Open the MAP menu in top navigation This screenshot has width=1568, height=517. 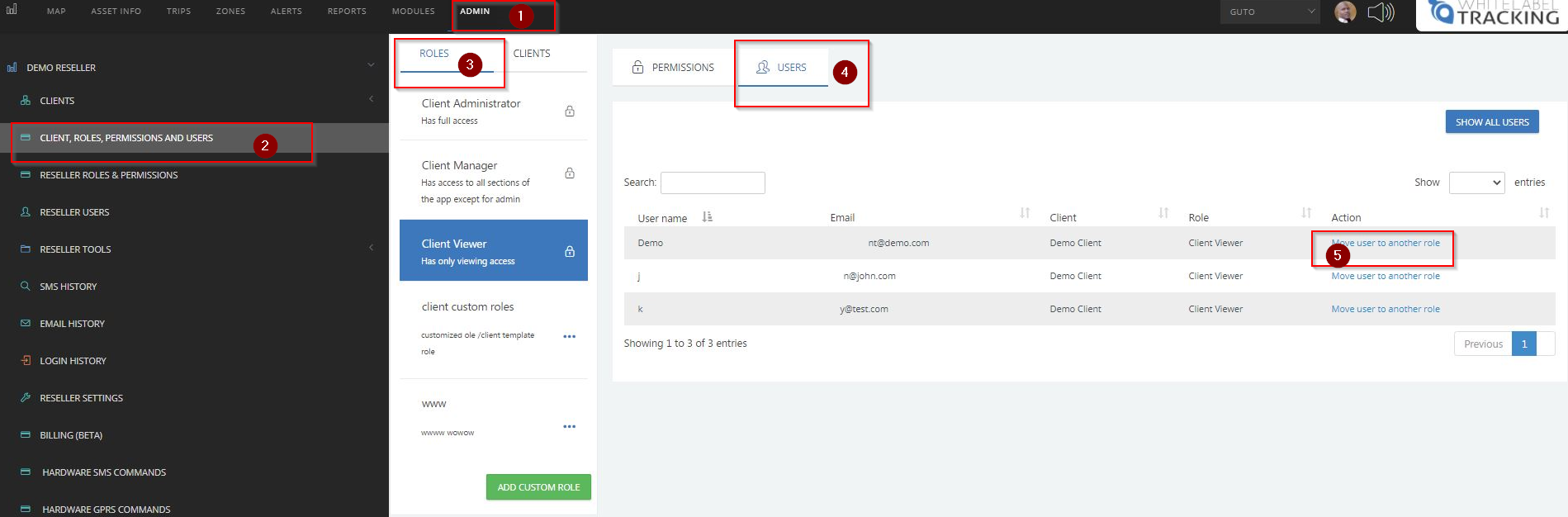tap(56, 12)
